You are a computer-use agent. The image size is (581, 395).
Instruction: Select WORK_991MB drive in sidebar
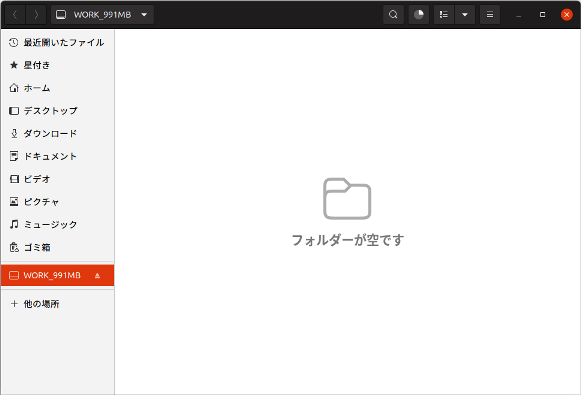(x=58, y=275)
